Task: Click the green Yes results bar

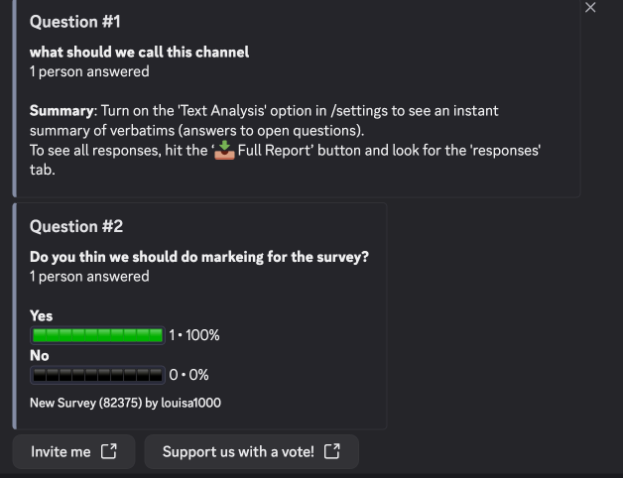Action: click(x=98, y=335)
